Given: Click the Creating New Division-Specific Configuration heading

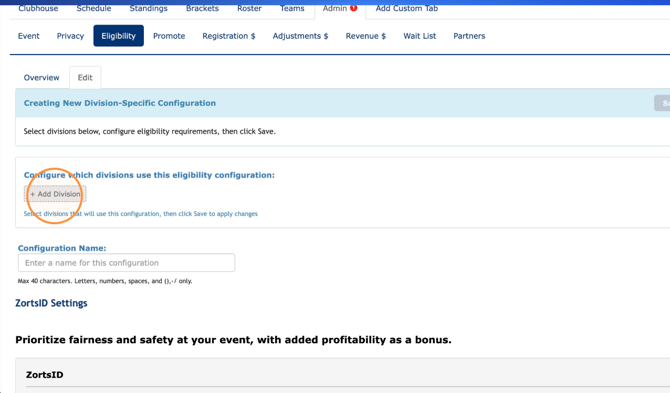Looking at the screenshot, I should 120,103.
